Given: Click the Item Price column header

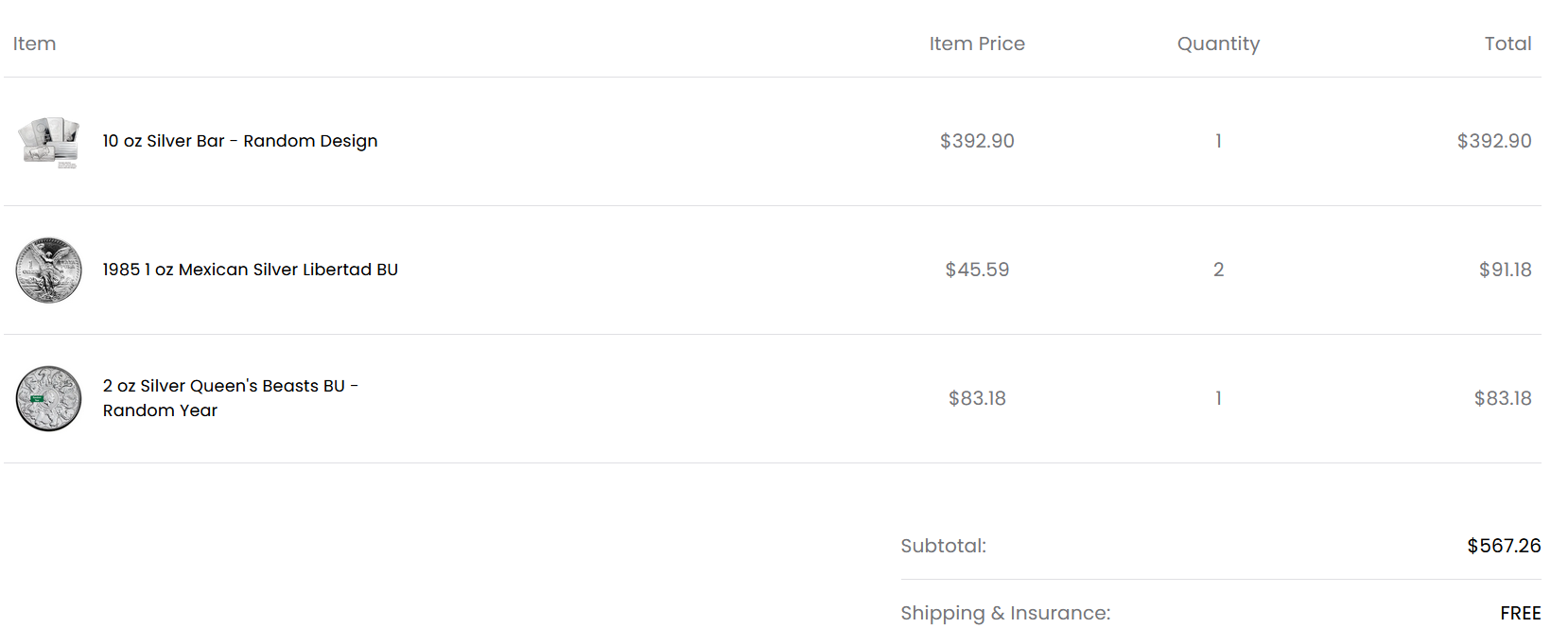Looking at the screenshot, I should 977,44.
